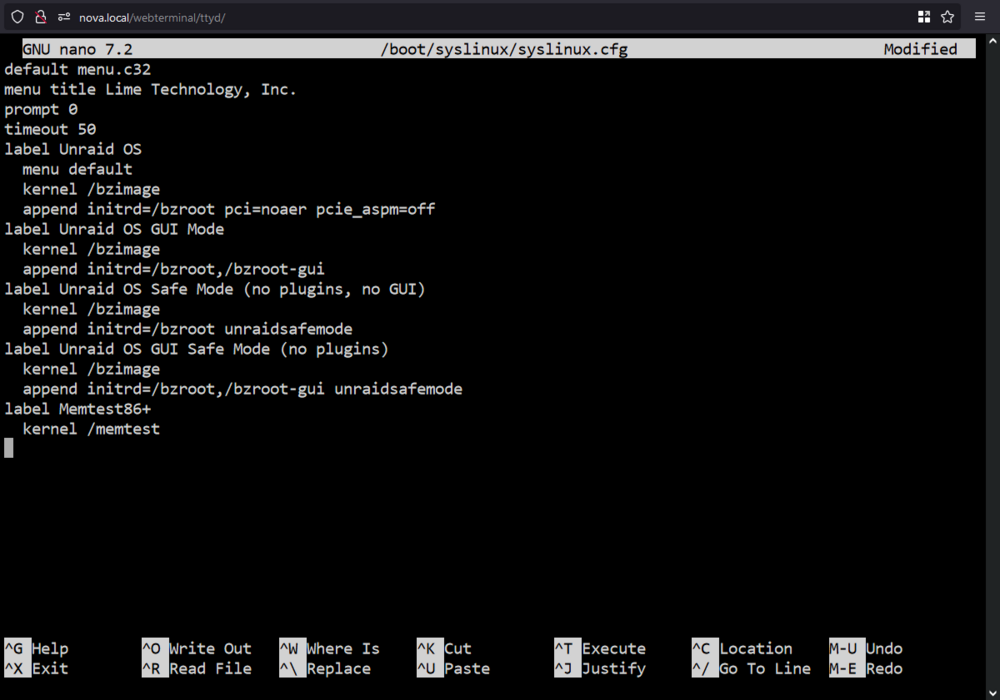
Task: Click 'append initrd=/bzroot unraidsafemode' line
Action: (x=188, y=329)
